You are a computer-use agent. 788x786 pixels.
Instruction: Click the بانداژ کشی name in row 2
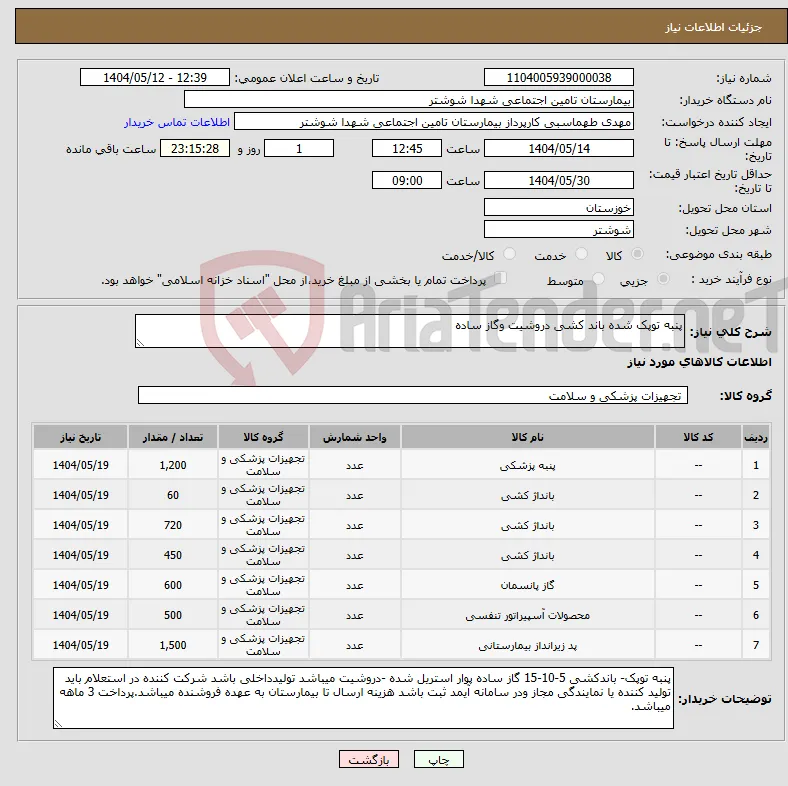point(528,496)
